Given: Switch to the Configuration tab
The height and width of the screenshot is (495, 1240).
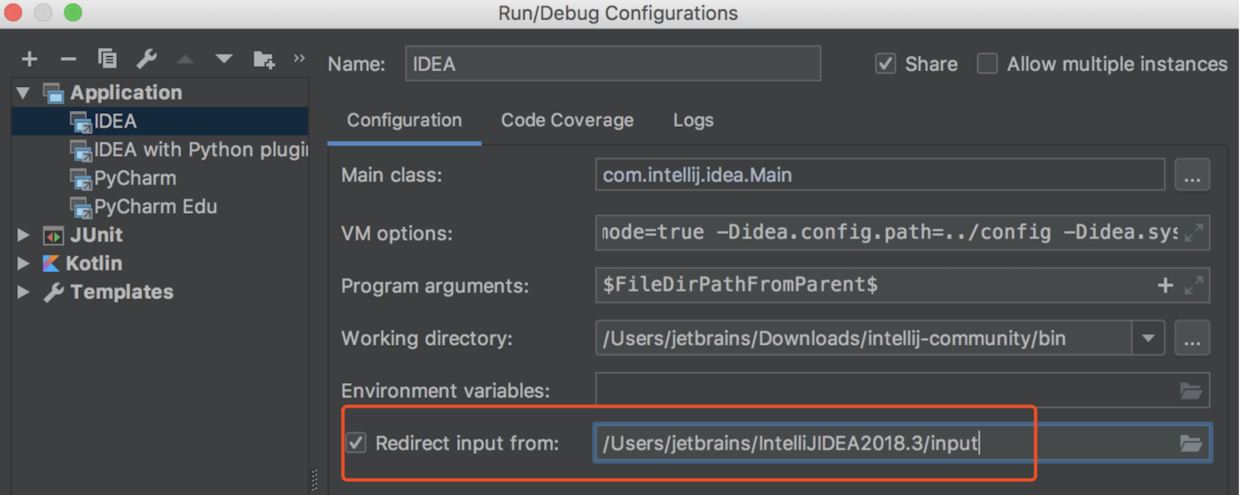Looking at the screenshot, I should tap(404, 120).
